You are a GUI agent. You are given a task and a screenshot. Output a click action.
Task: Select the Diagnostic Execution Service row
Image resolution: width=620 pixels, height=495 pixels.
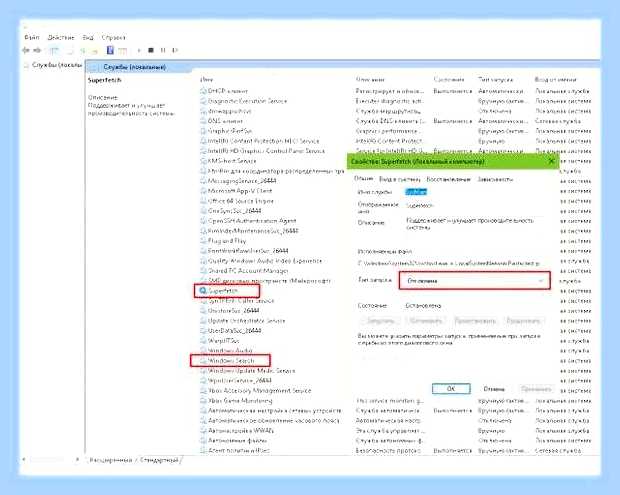248,101
